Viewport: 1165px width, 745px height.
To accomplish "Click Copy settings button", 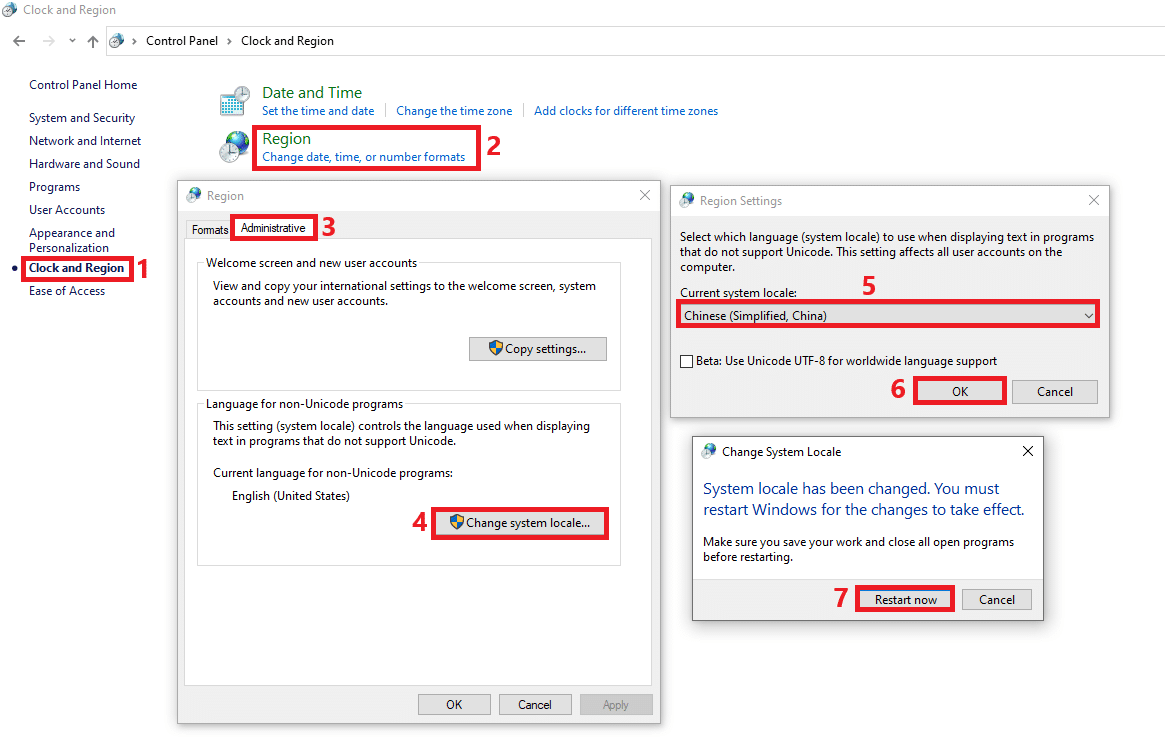I will pyautogui.click(x=537, y=348).
